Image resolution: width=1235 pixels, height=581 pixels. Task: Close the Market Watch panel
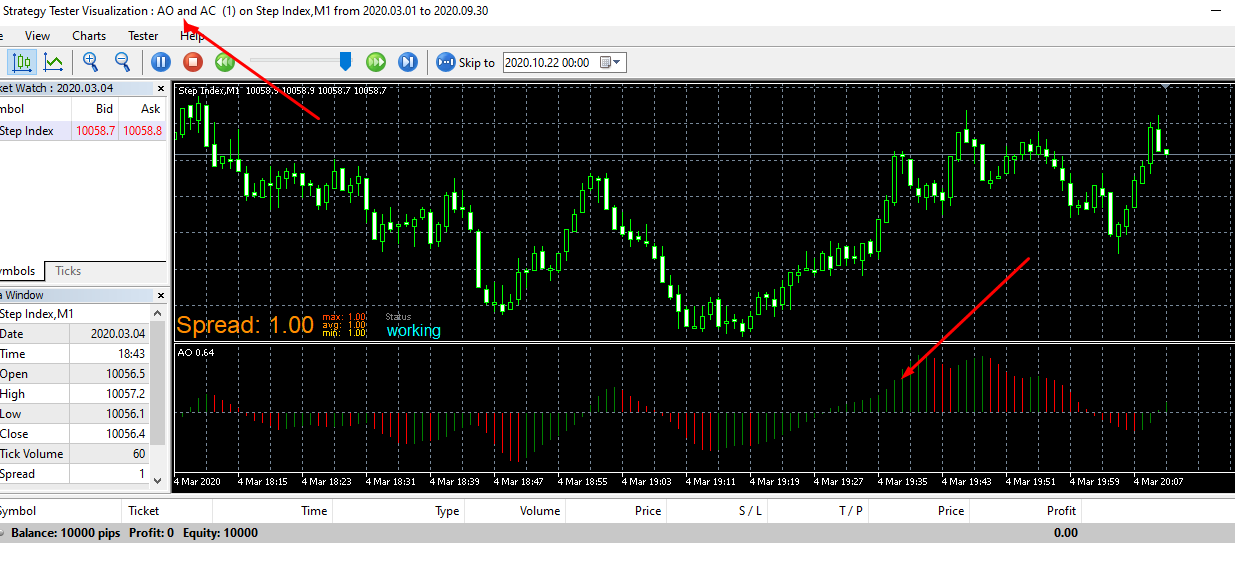click(x=160, y=88)
